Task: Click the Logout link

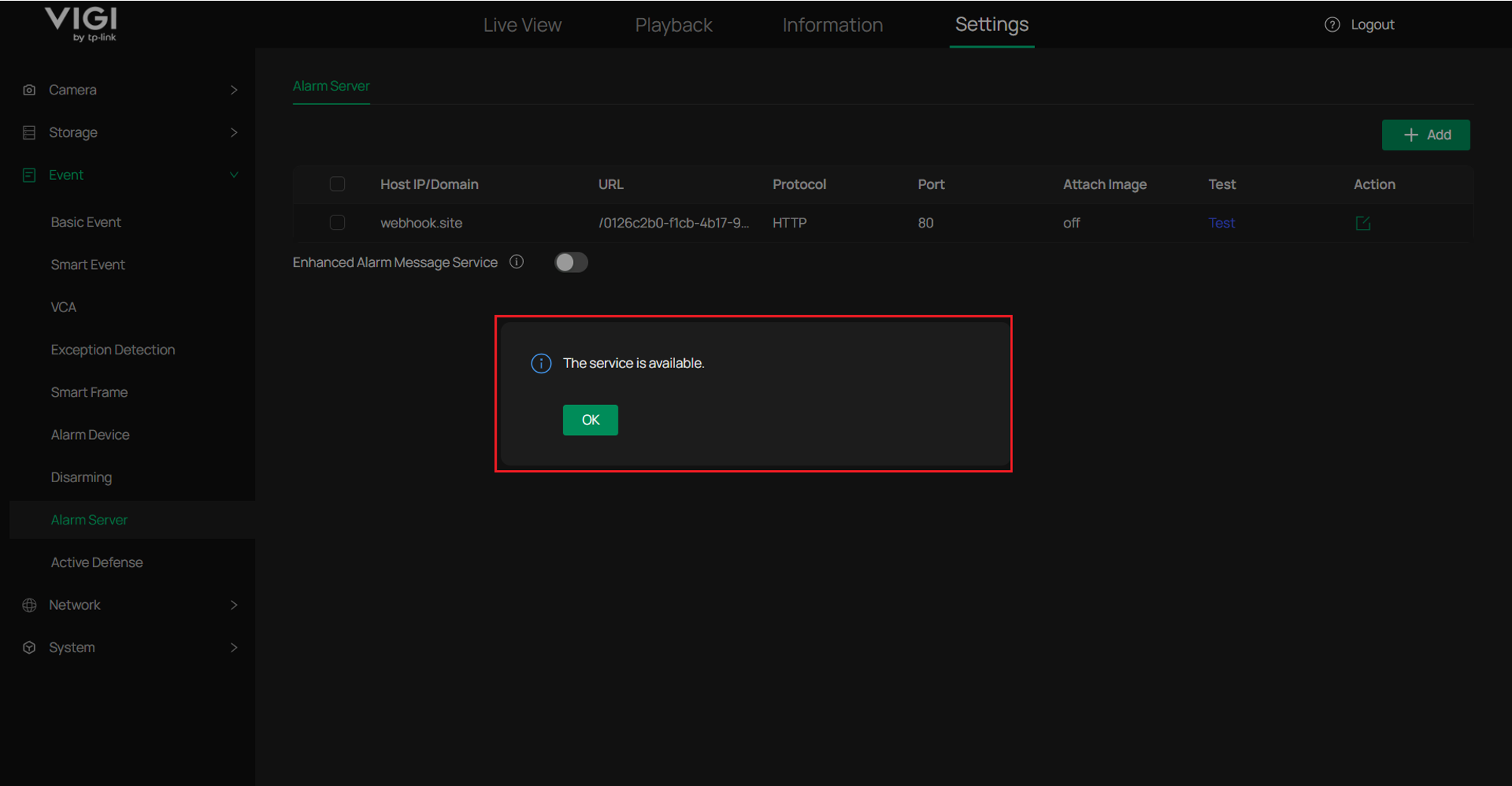Action: [x=1372, y=24]
